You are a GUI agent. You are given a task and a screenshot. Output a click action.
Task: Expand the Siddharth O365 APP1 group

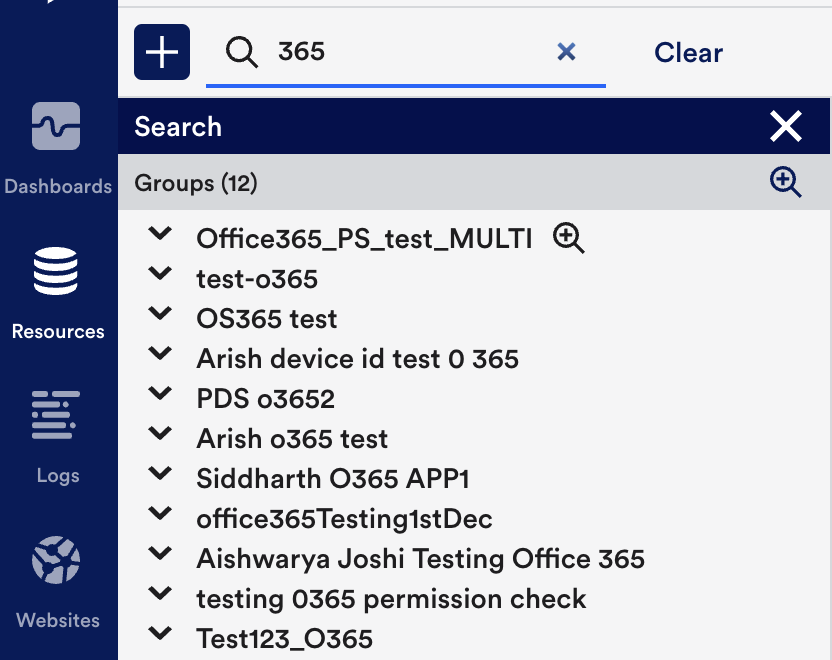(160, 473)
